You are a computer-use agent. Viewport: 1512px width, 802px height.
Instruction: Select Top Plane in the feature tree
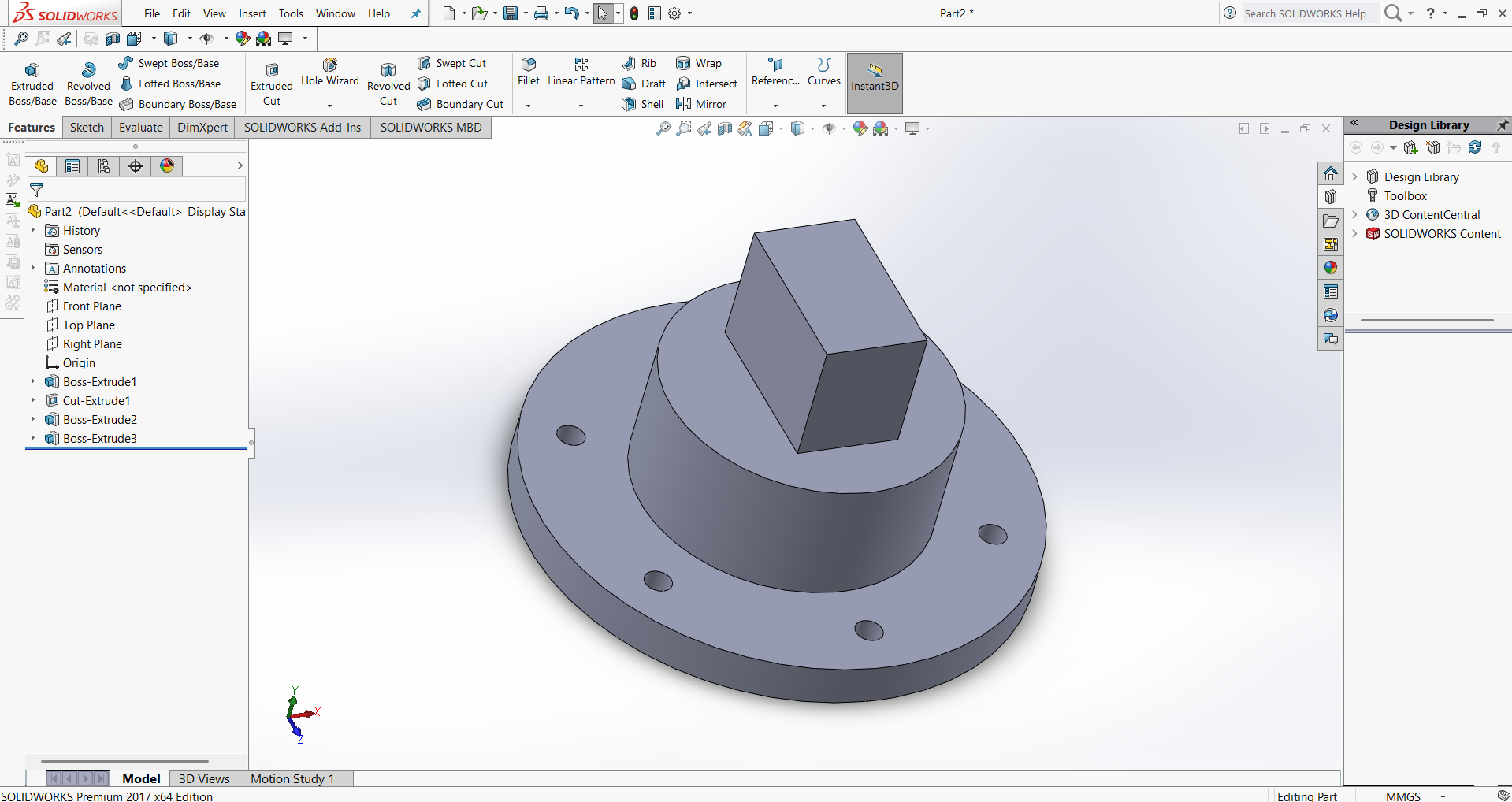click(80, 325)
